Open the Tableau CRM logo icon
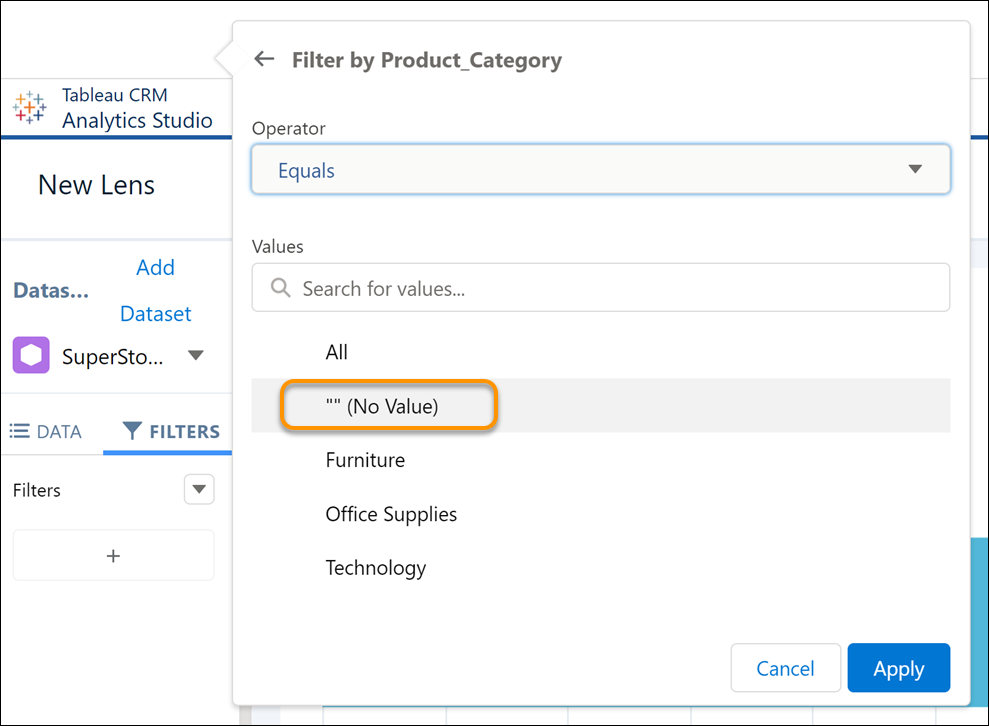Viewport: 989px width, 726px height. [29, 107]
